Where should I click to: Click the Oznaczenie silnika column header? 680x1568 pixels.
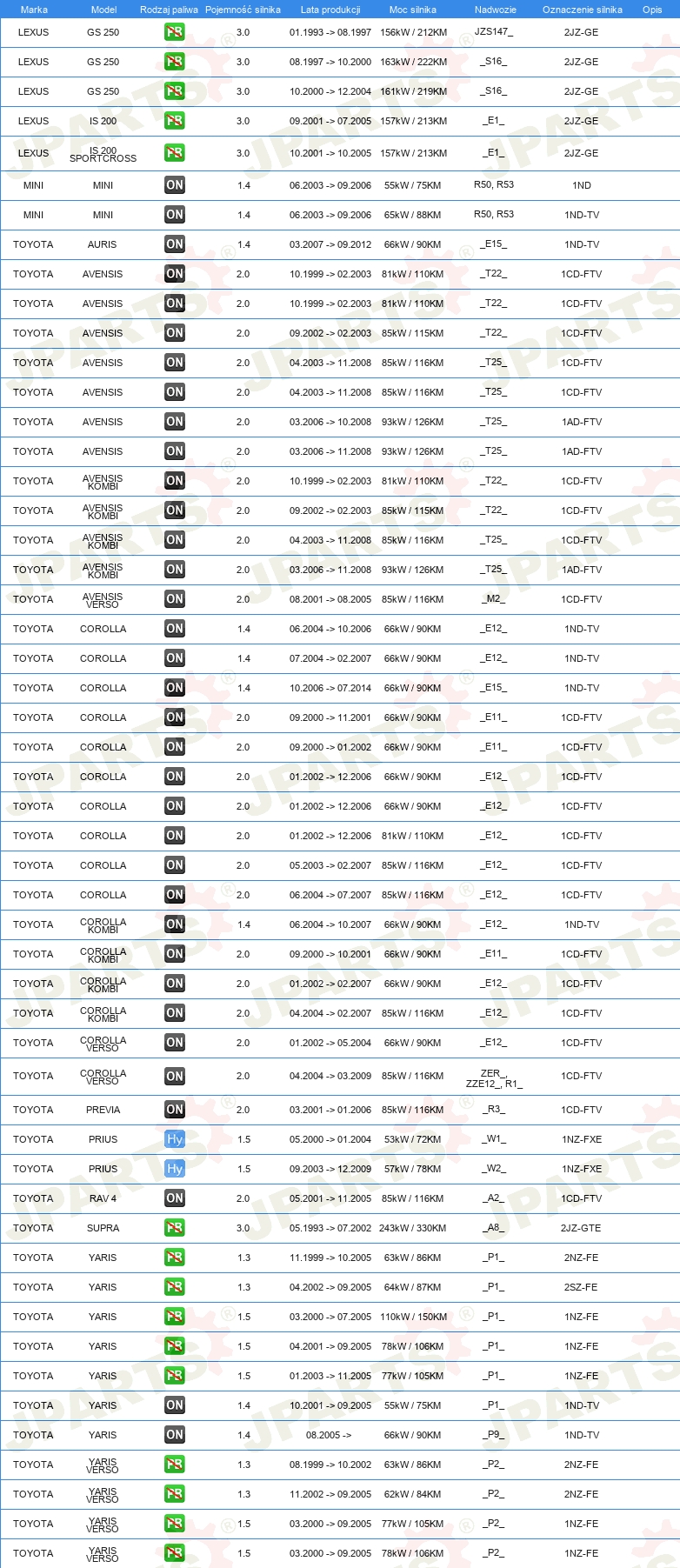582,10
